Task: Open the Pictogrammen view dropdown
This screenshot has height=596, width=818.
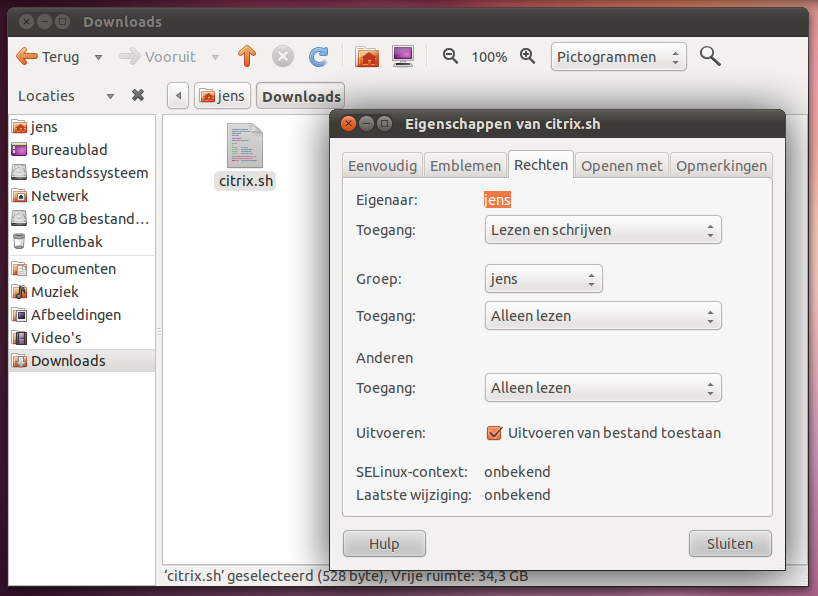Action: click(618, 57)
